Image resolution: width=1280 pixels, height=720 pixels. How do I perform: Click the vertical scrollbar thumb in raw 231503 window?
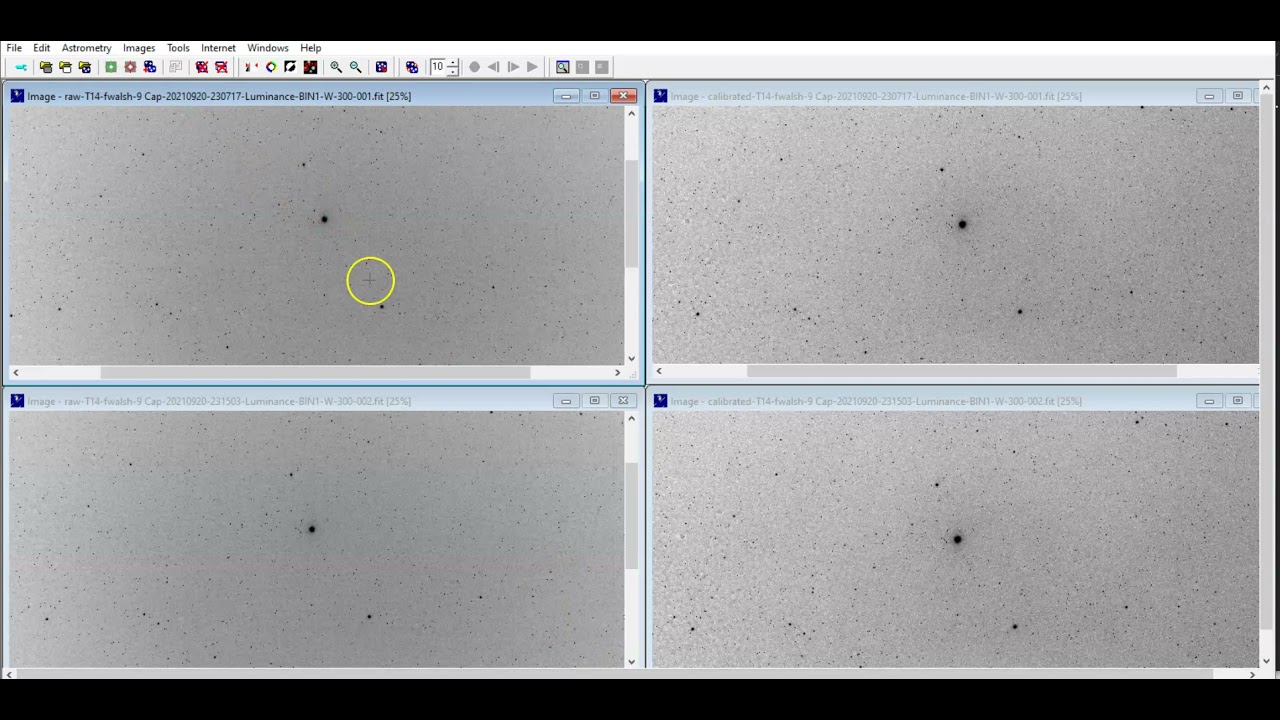631,517
